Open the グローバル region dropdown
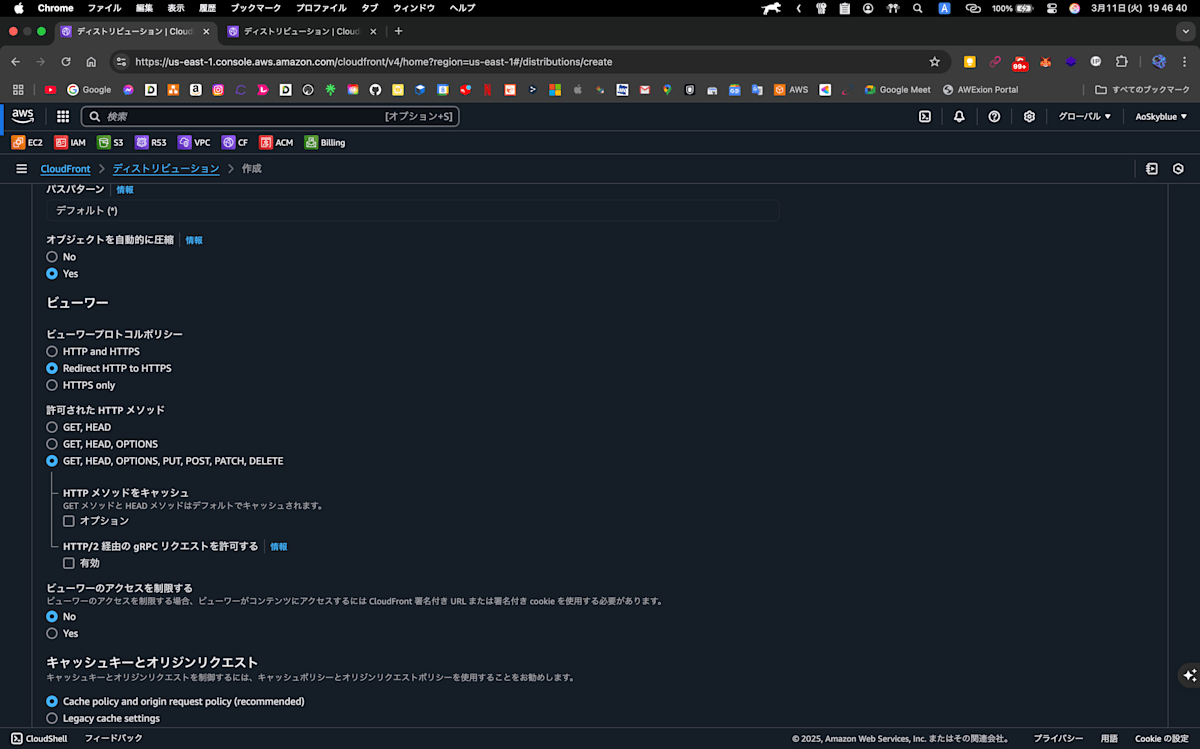Viewport: 1200px width, 749px height. tap(1085, 116)
